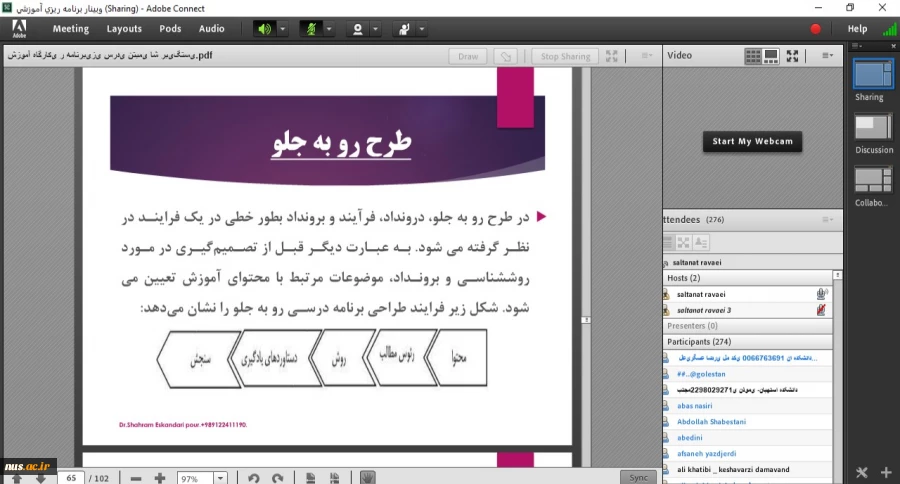Open the Pods menu
The height and width of the screenshot is (484, 900).
click(x=170, y=29)
